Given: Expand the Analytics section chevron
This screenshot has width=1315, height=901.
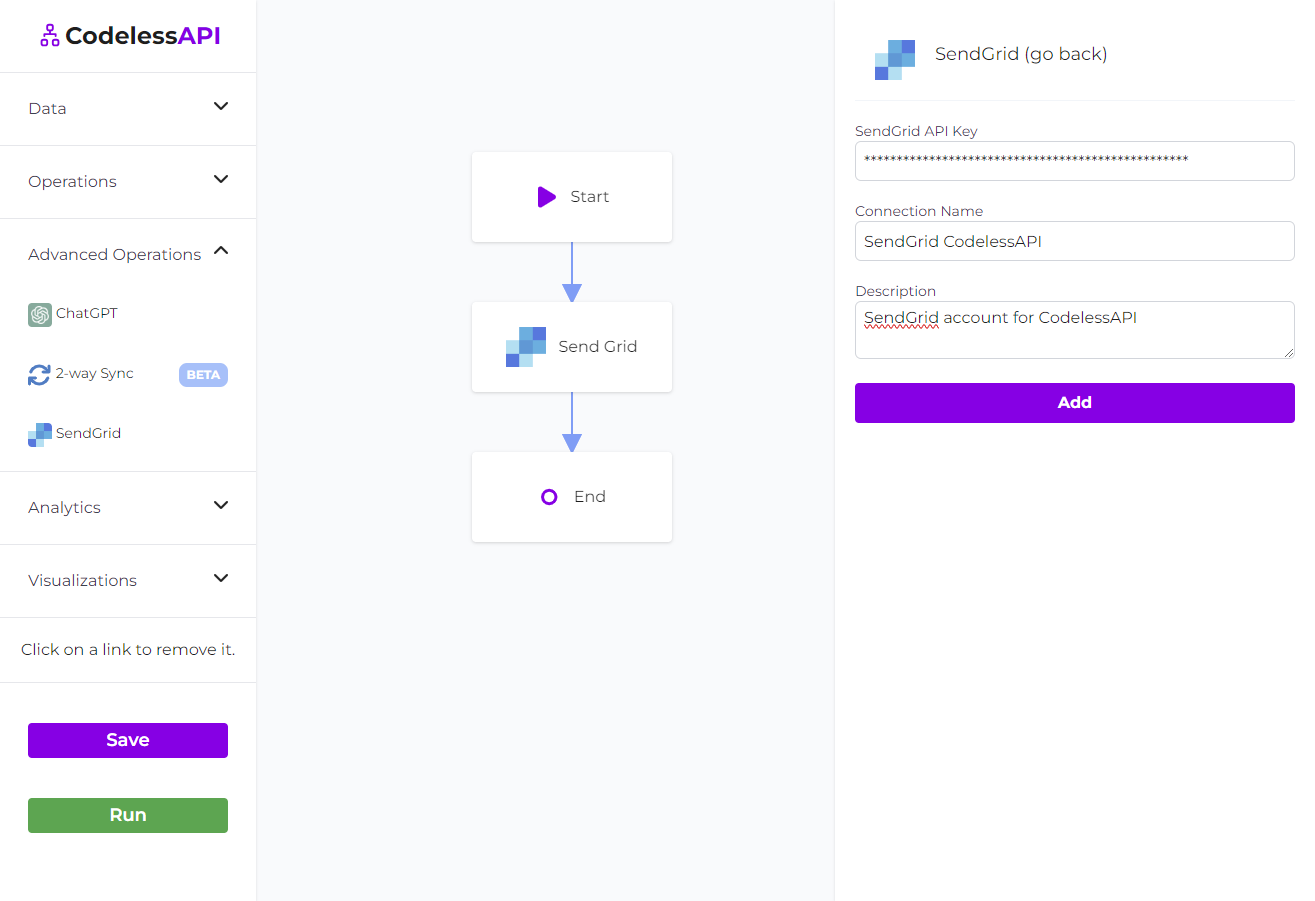Looking at the screenshot, I should point(222,505).
